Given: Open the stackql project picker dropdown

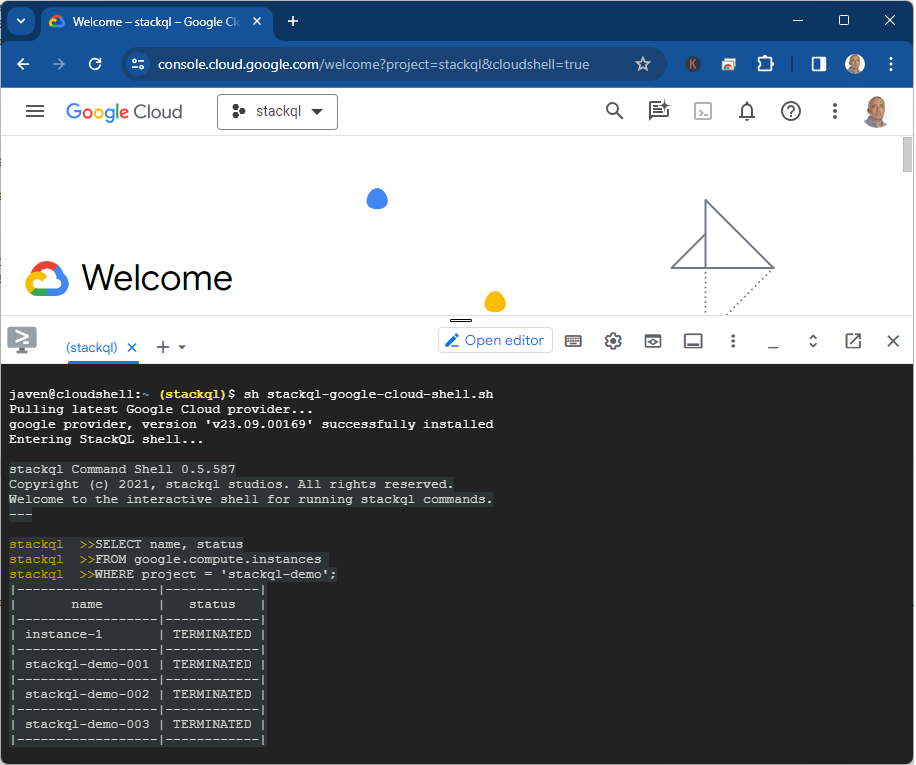Looking at the screenshot, I should [277, 111].
